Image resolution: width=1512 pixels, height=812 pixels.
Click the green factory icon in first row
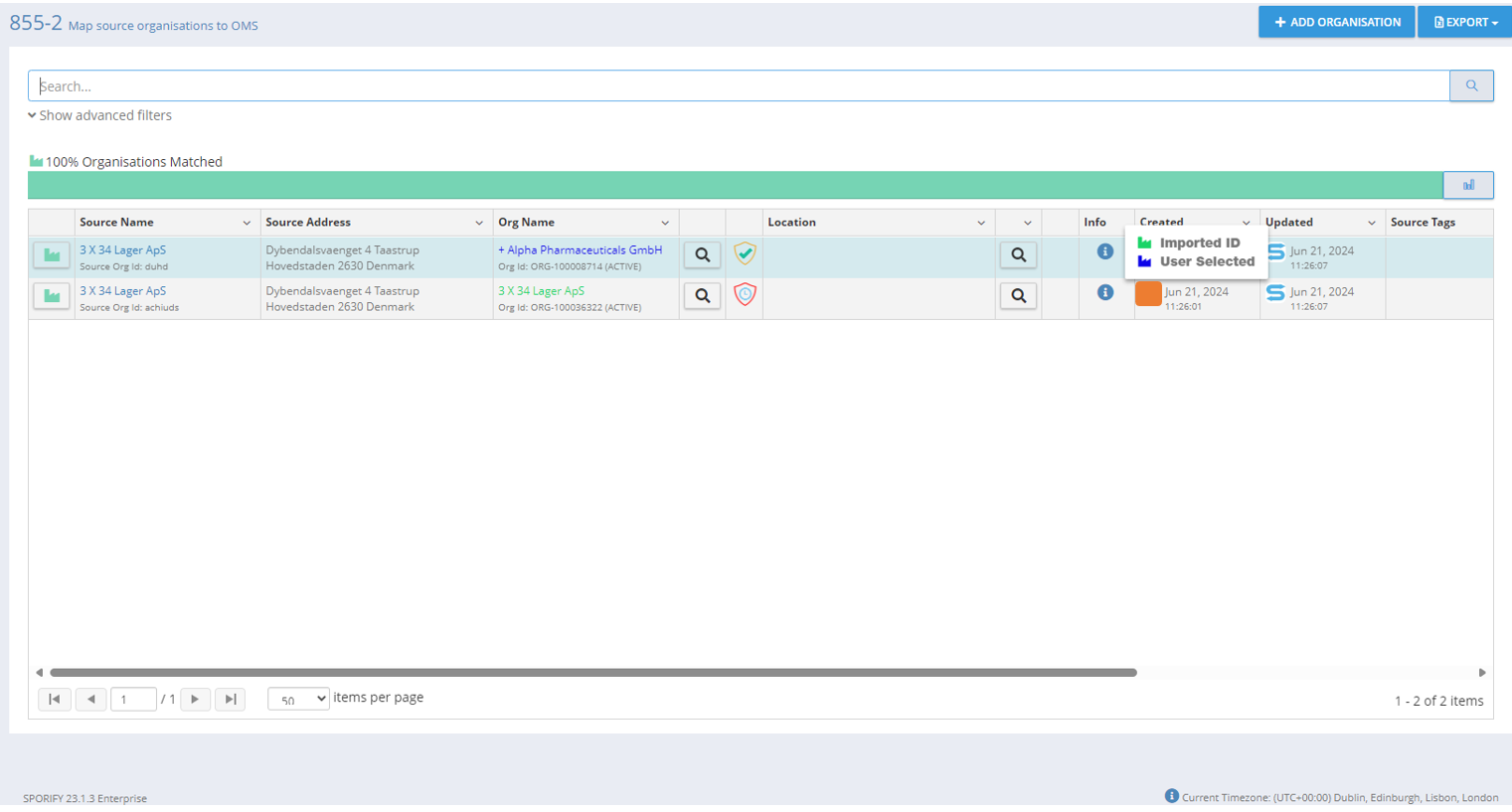pos(52,255)
